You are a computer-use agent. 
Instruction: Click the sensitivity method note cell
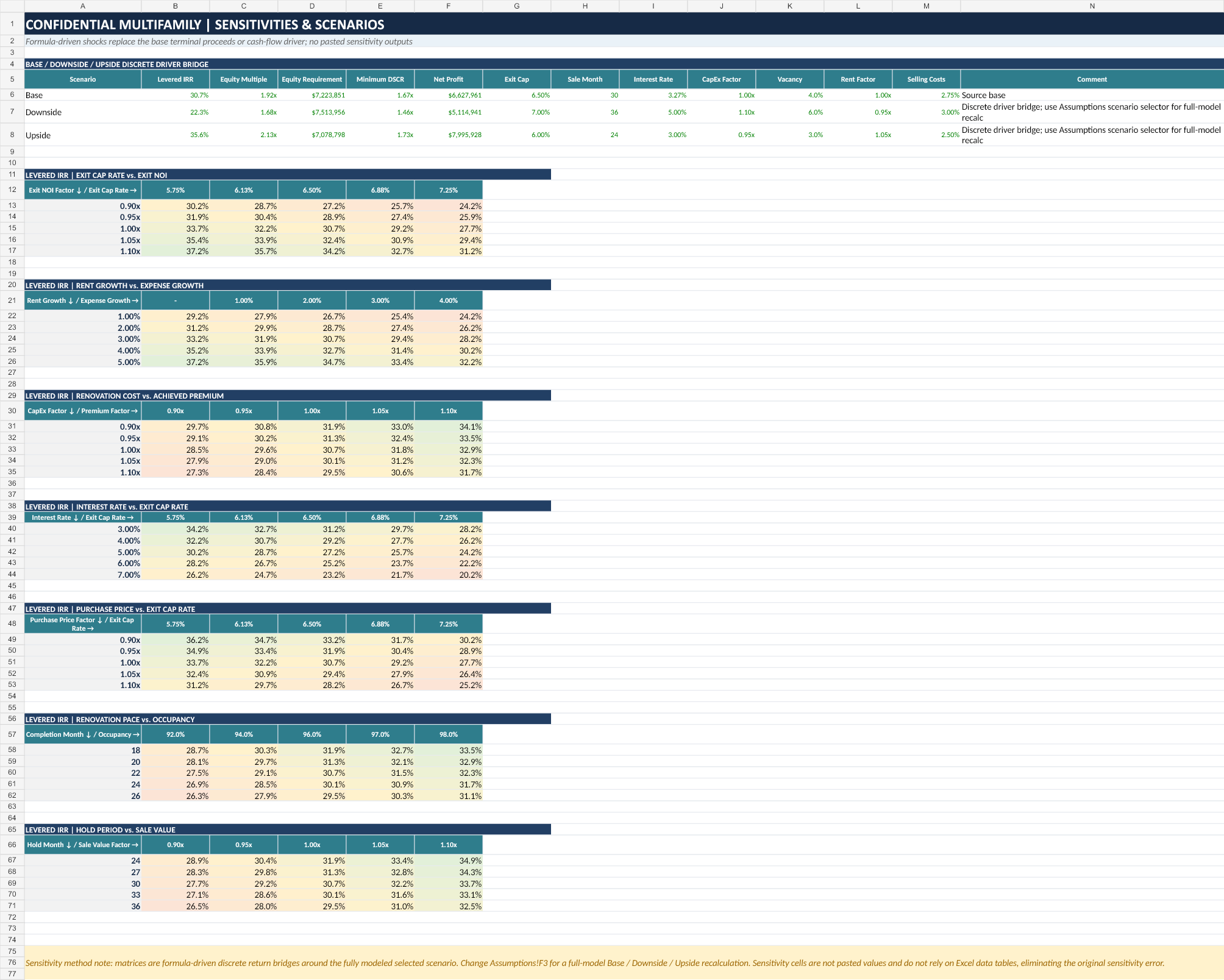click(624, 963)
